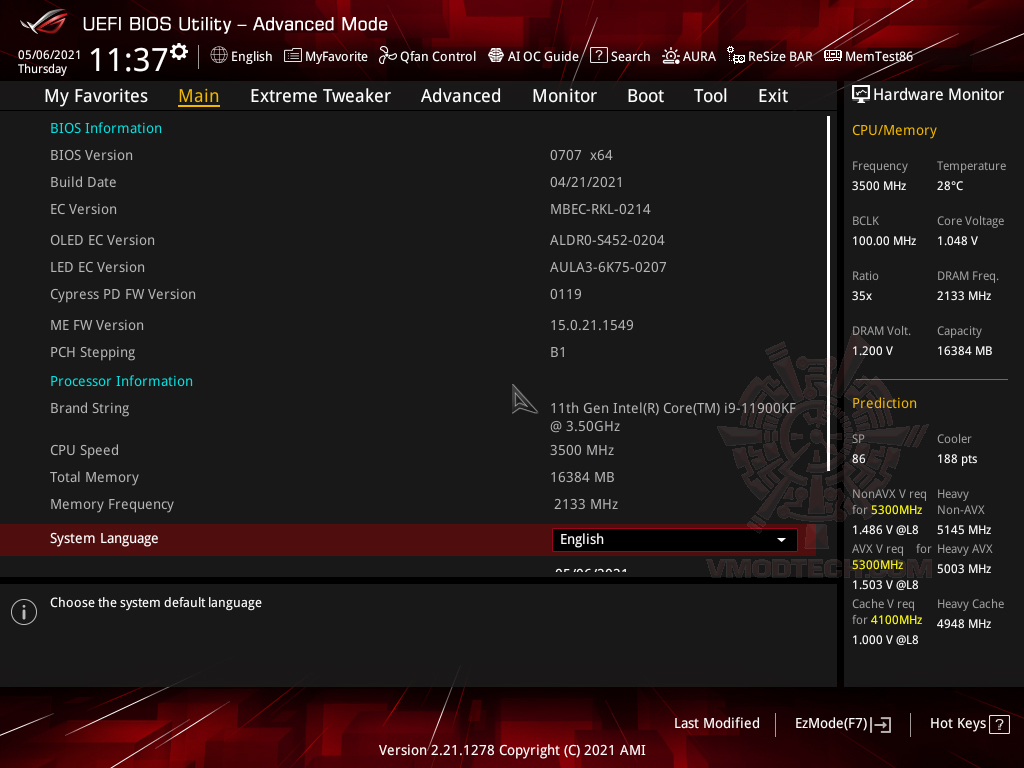Click the 04/21/2021 build date value
1024x768 pixels.
pos(586,182)
